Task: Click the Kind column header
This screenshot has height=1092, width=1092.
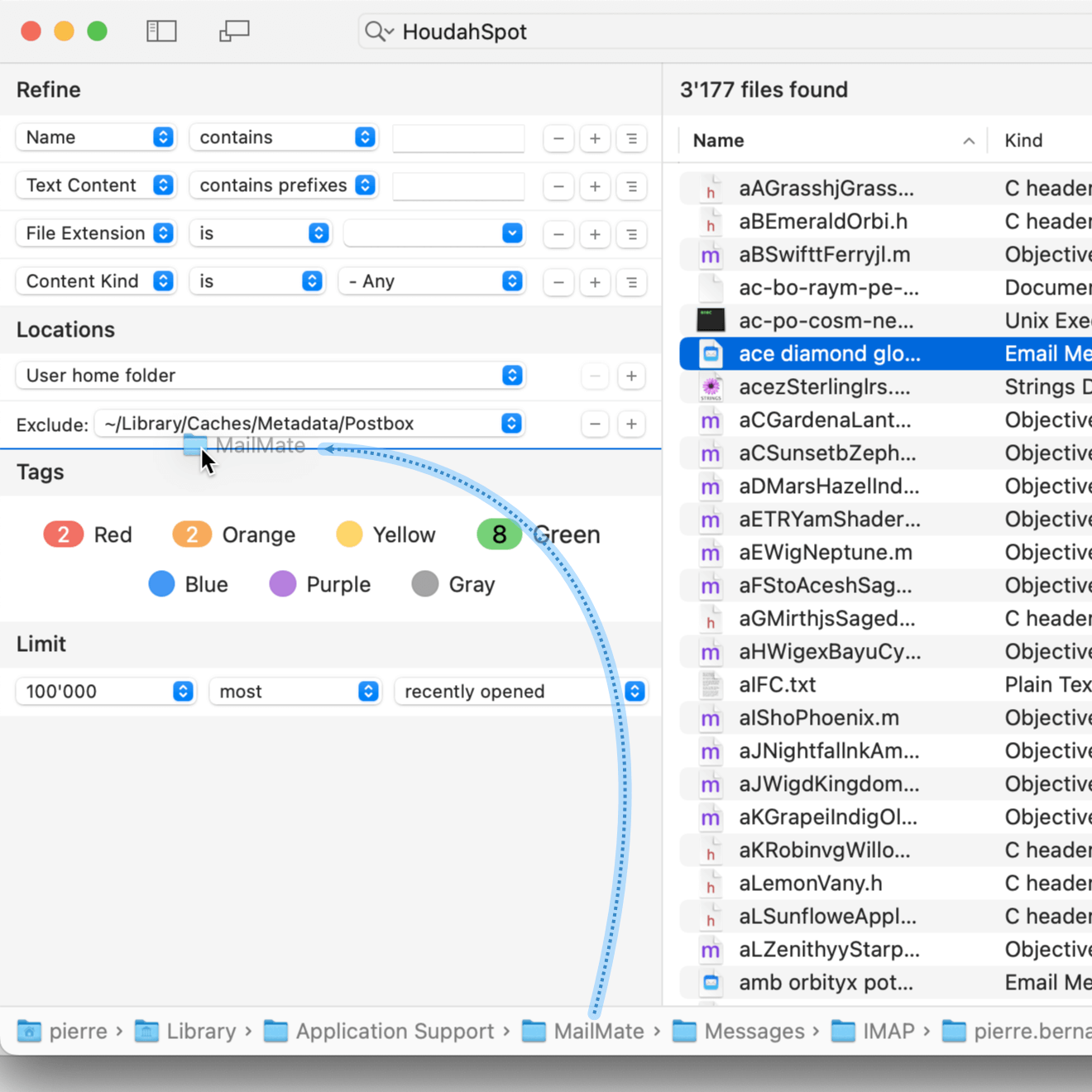Action: (1023, 141)
